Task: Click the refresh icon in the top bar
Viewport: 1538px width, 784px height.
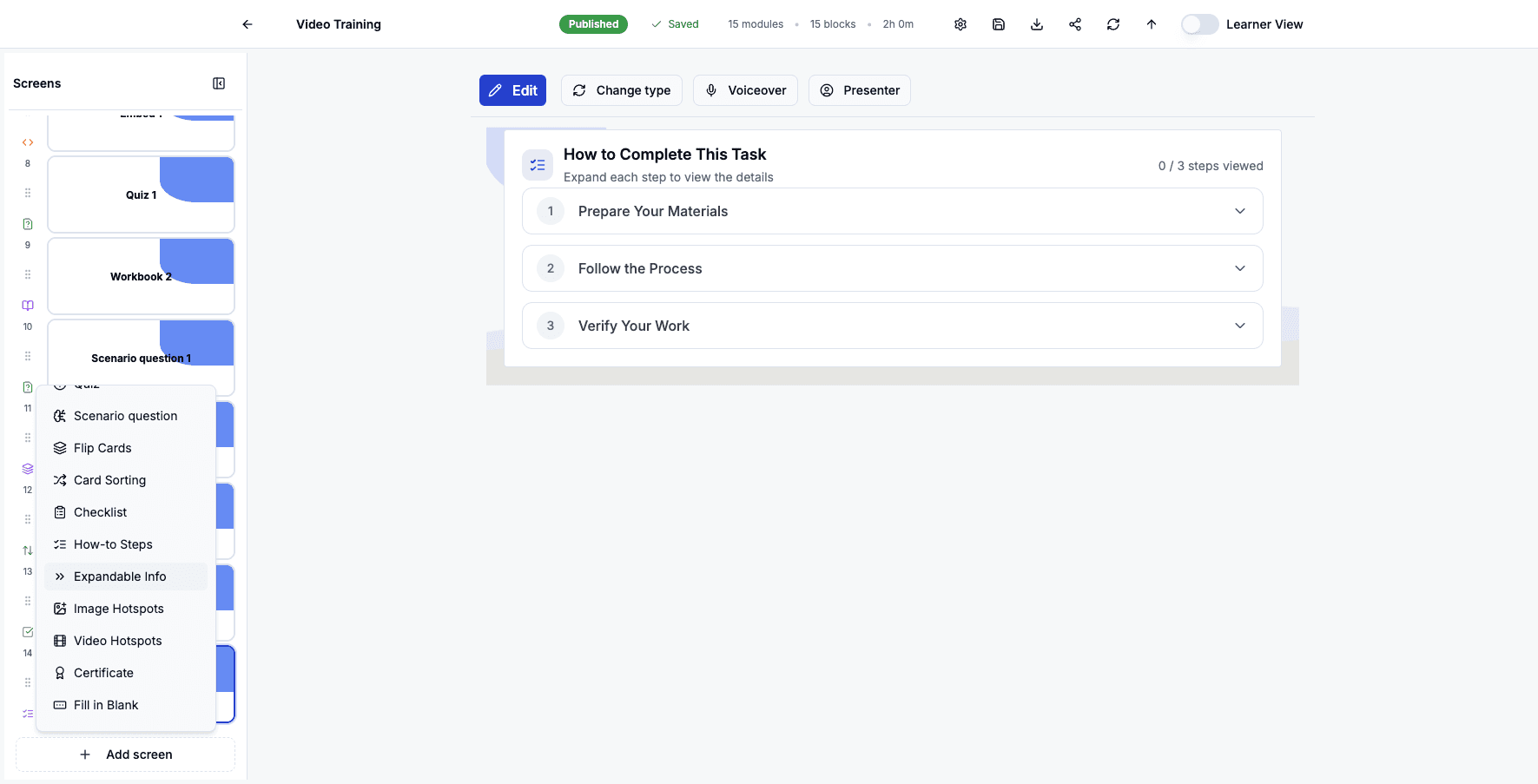Action: [1112, 24]
